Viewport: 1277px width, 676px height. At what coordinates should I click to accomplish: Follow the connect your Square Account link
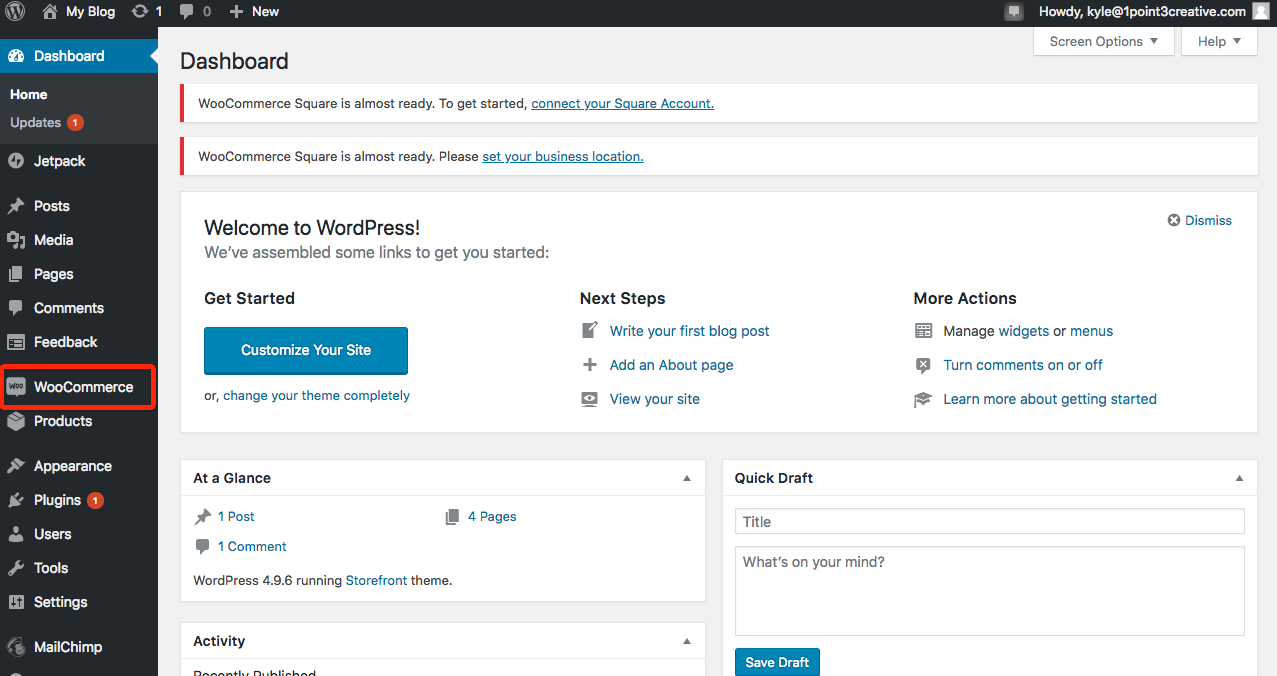(x=622, y=103)
